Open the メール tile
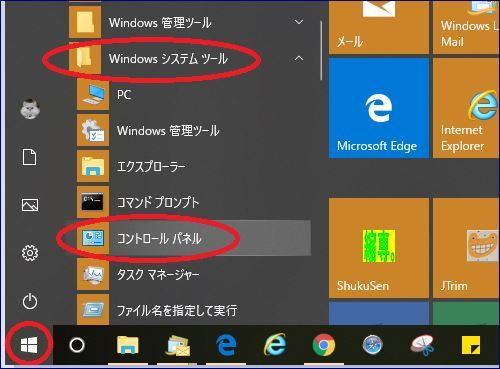The height and width of the screenshot is (369, 500). point(379,27)
